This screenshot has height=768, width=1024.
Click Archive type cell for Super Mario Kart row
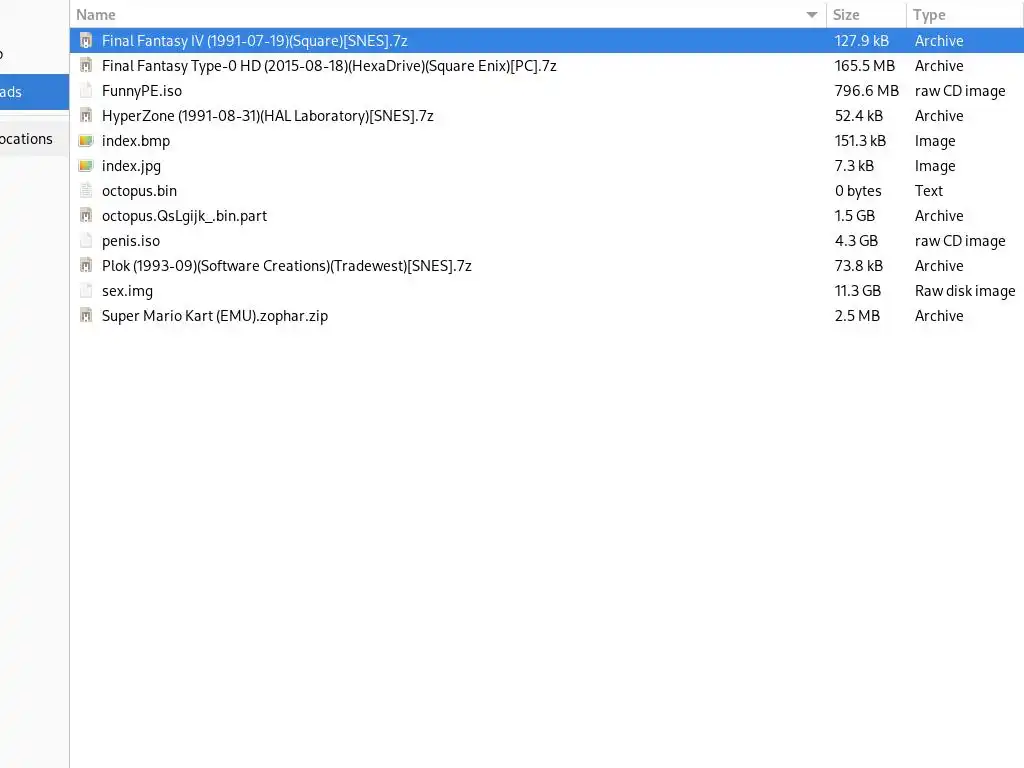pos(939,315)
